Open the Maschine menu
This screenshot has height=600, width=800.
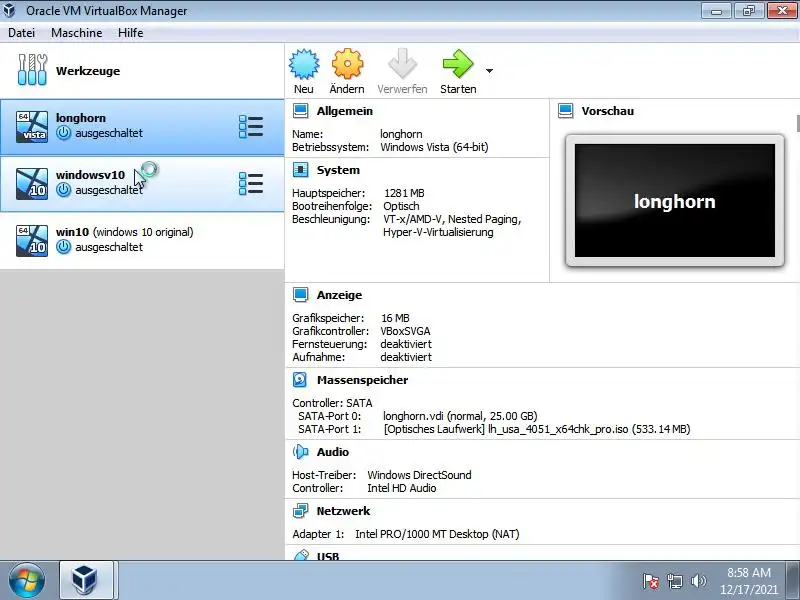[77, 33]
